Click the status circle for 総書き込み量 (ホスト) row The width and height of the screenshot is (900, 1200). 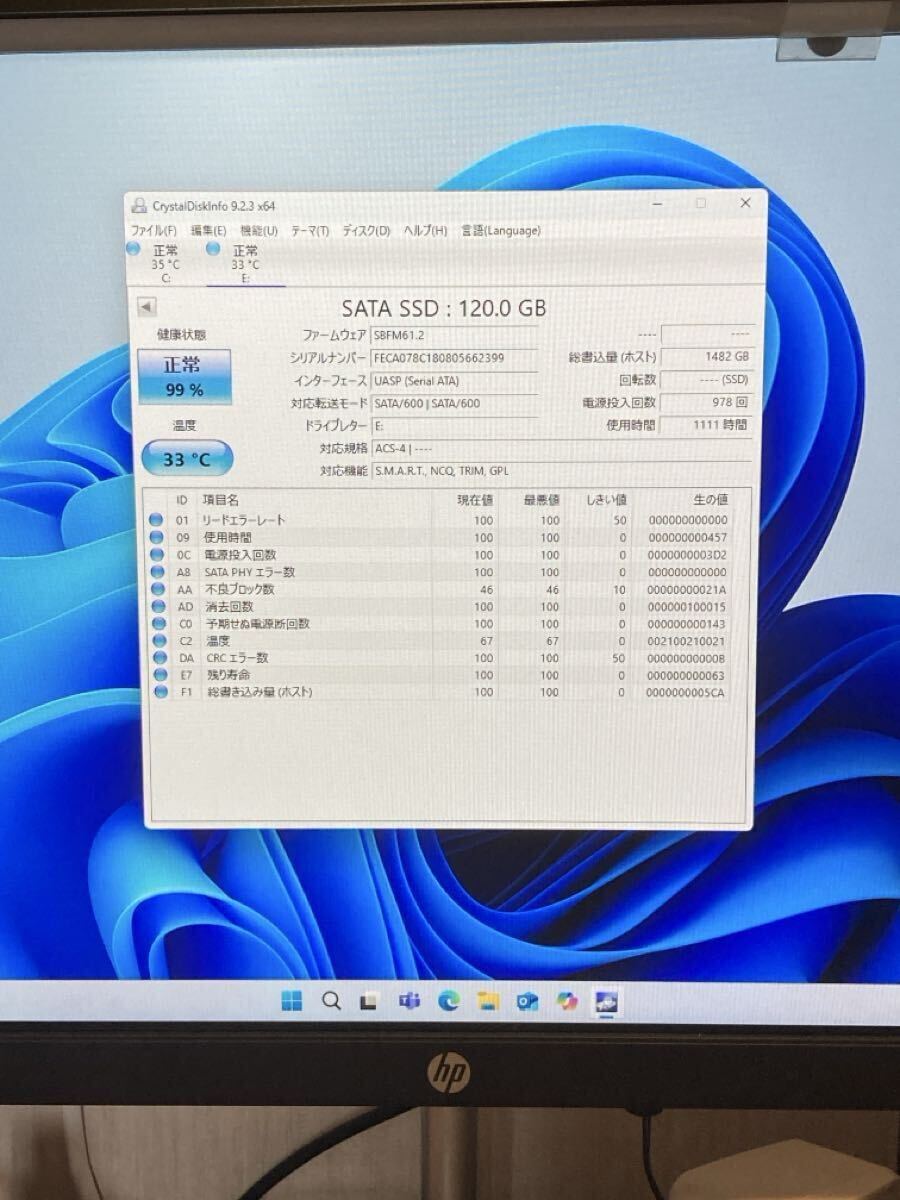tap(159, 692)
